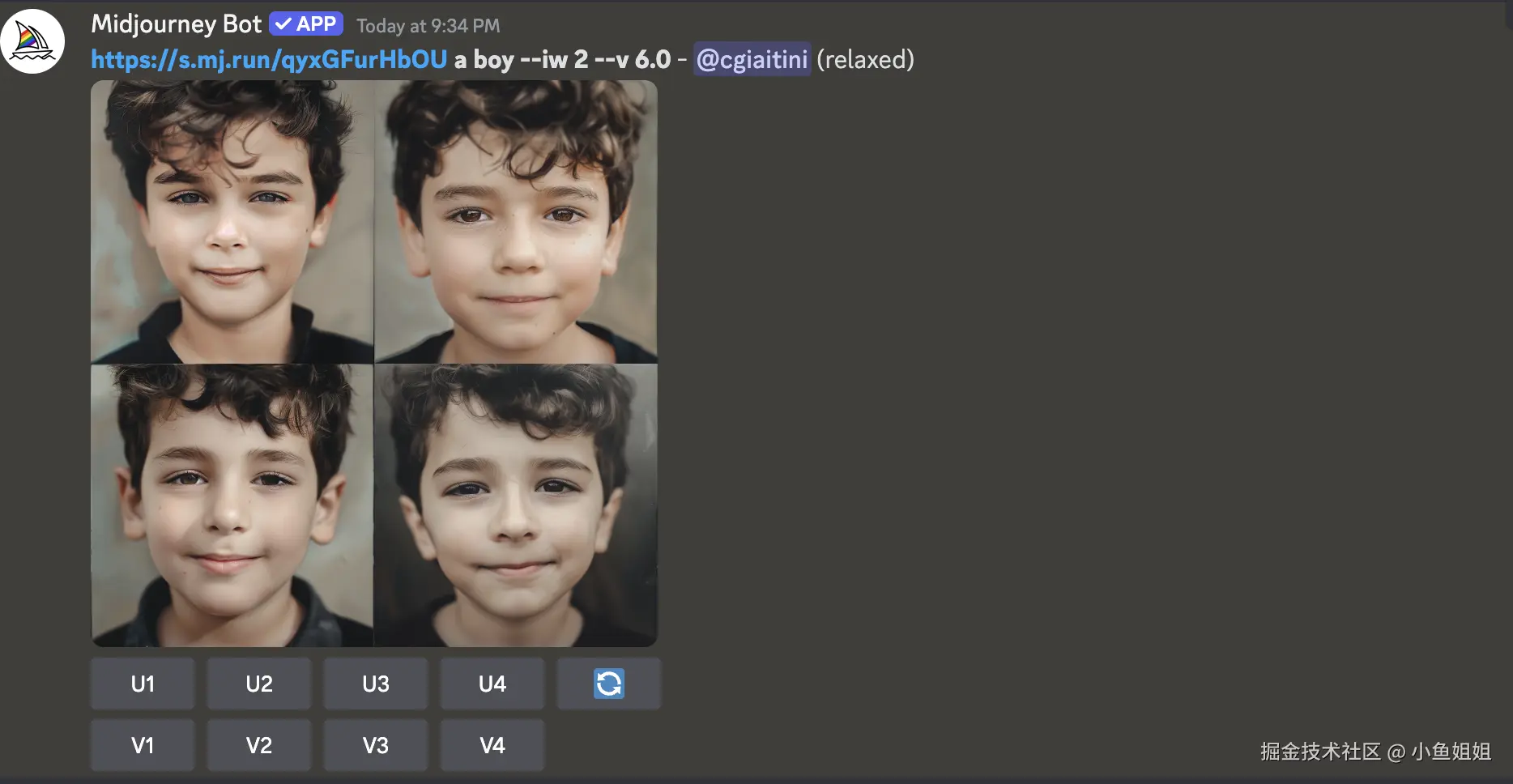Screen dimensions: 1513x784
Task: Select U3 to upscale third image
Action: [376, 684]
